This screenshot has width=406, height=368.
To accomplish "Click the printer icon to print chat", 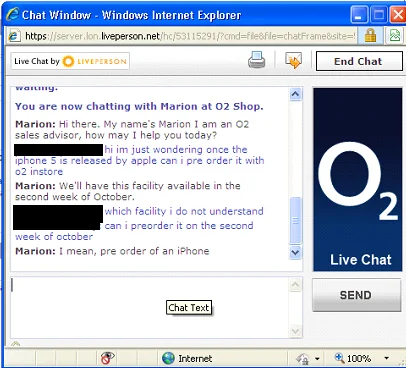I will pos(257,60).
